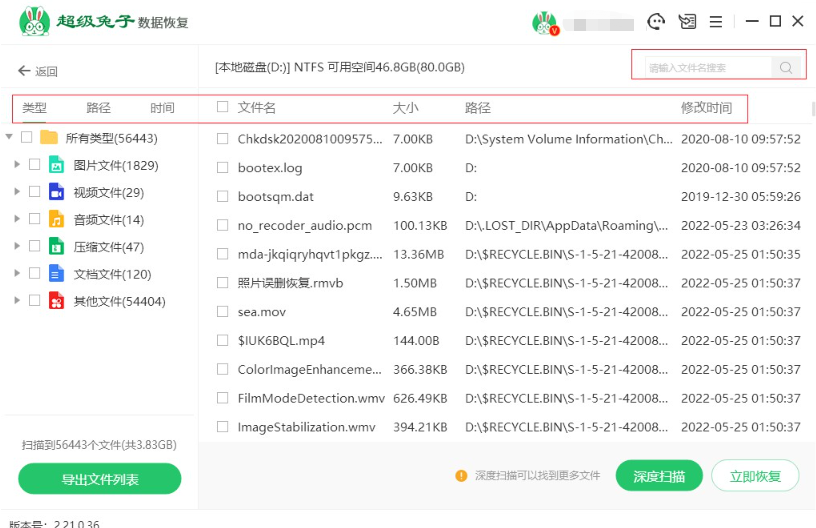Expand the 文档文件 tree node
This screenshot has width=816, height=528.
pyautogui.click(x=17, y=273)
